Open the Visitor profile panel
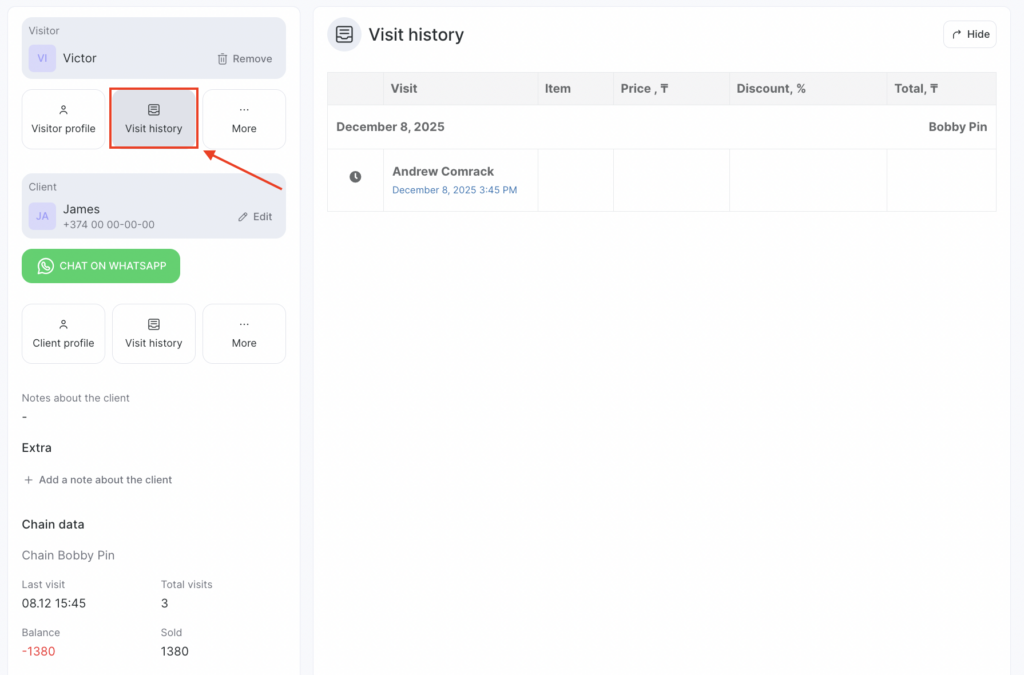1024x675 pixels. (64, 119)
